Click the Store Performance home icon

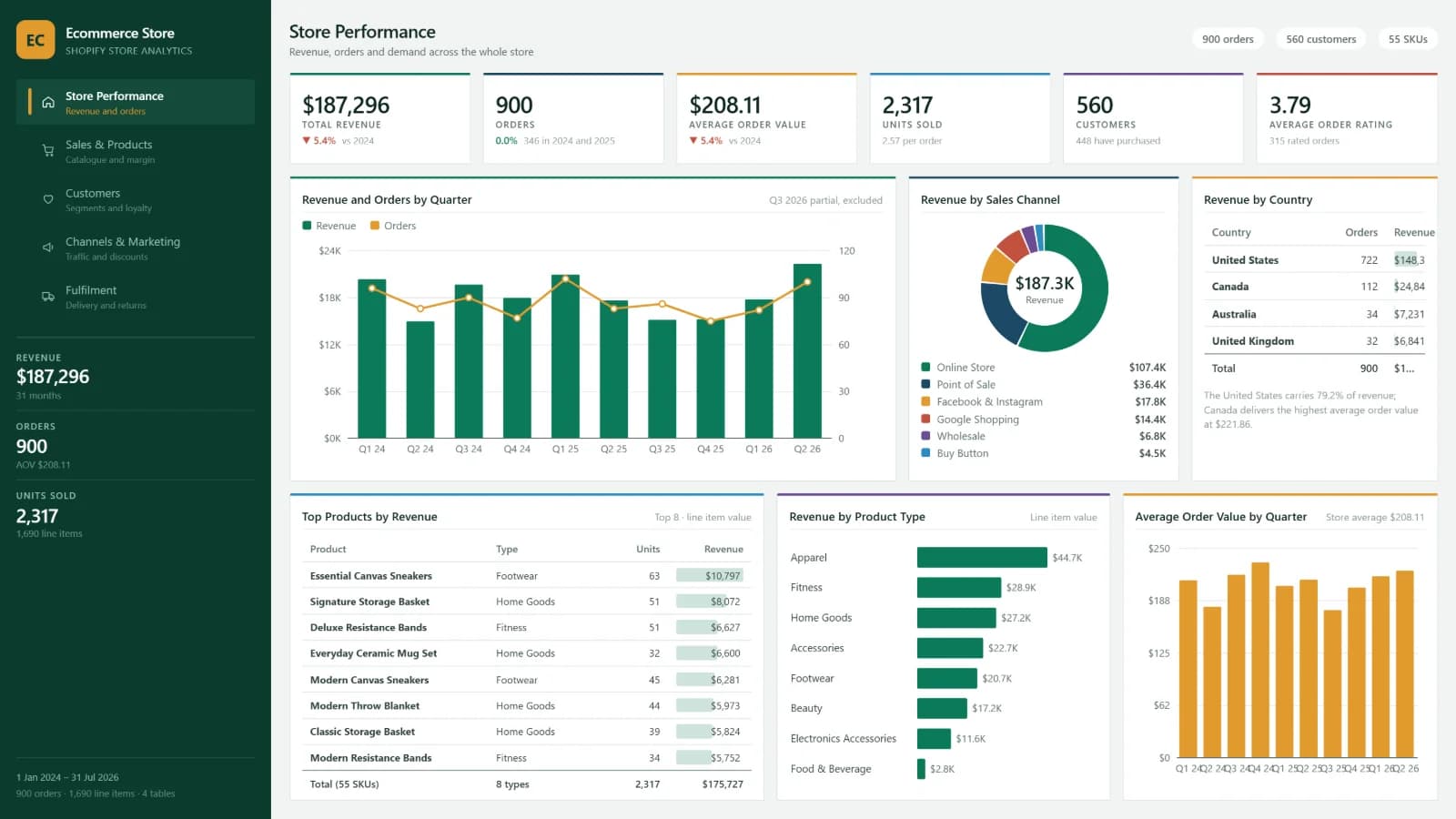coord(48,102)
